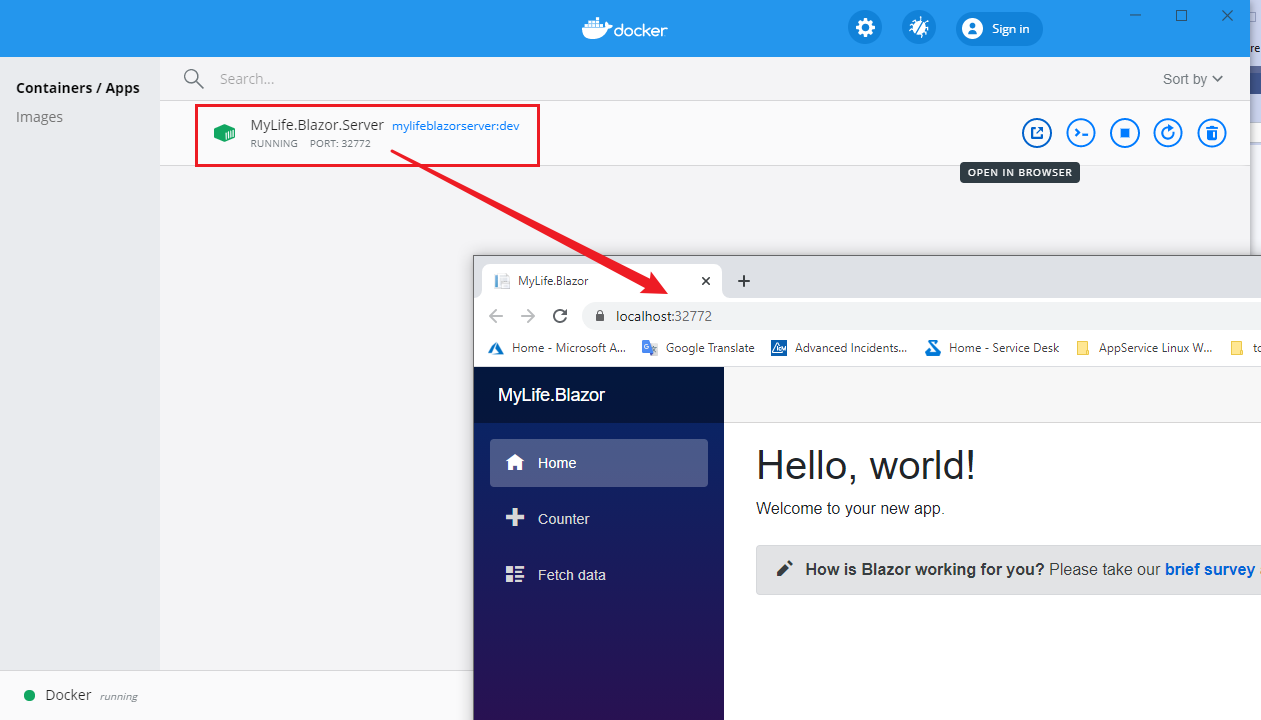Delete the container with trash icon

[x=1212, y=133]
